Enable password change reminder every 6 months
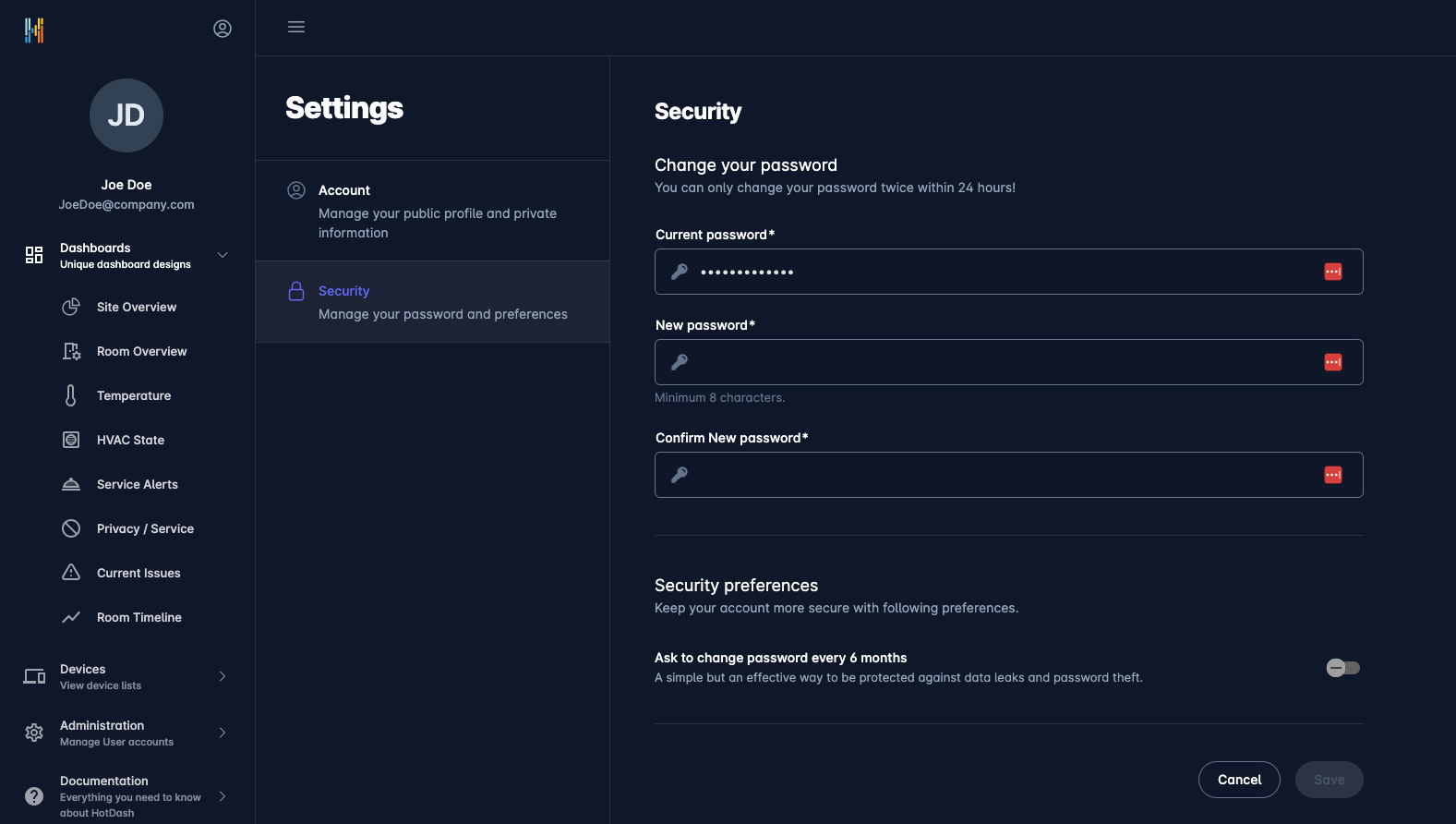1456x824 pixels. [x=1342, y=667]
